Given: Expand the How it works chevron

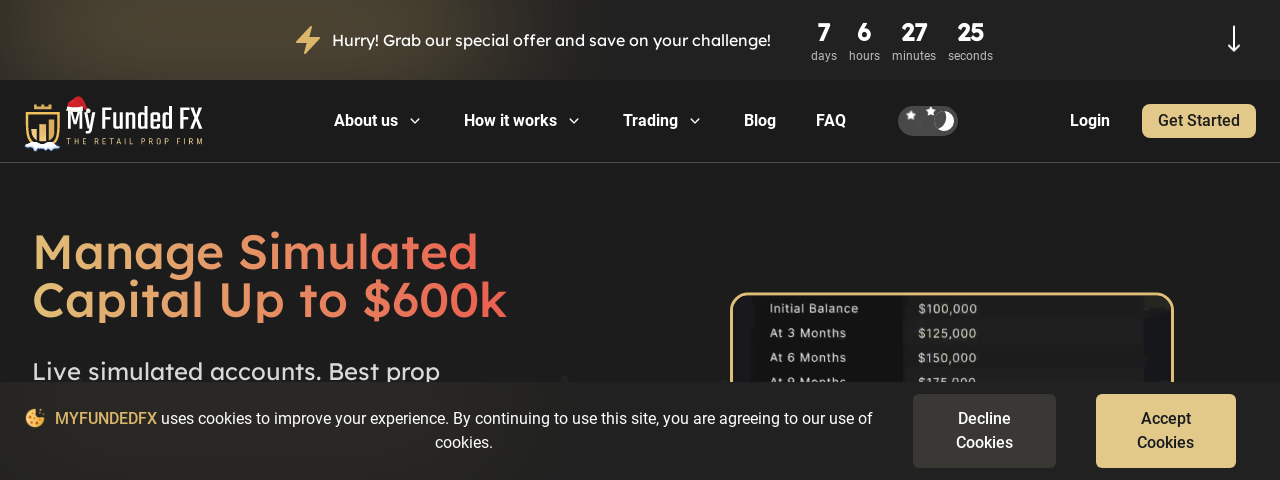Looking at the screenshot, I should click(574, 121).
